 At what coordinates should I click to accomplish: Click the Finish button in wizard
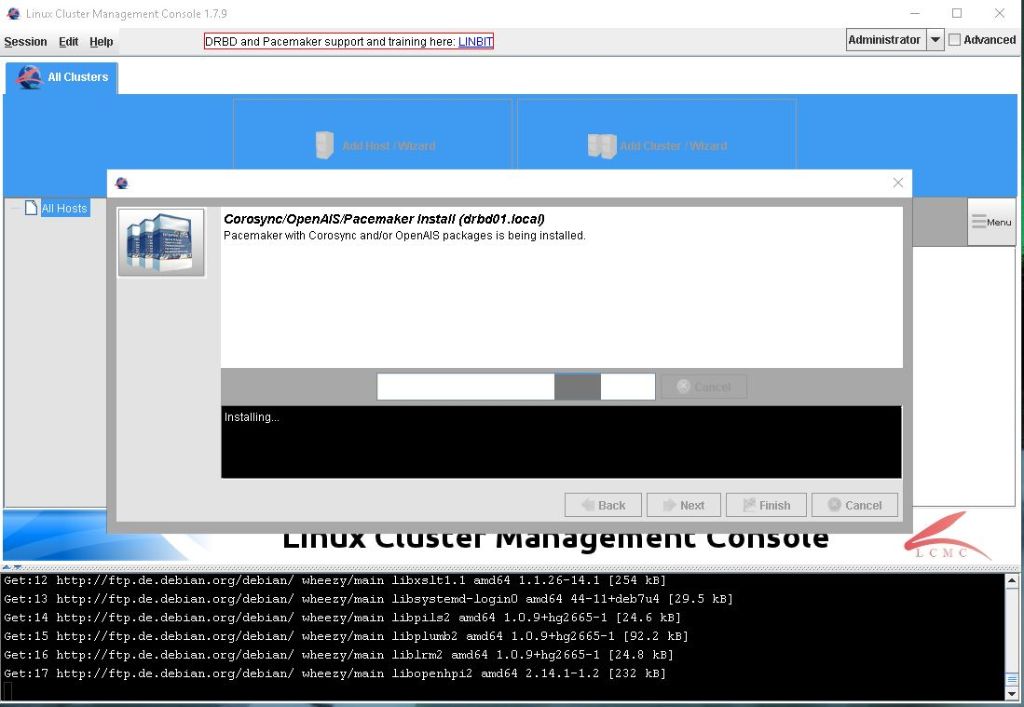tap(766, 505)
